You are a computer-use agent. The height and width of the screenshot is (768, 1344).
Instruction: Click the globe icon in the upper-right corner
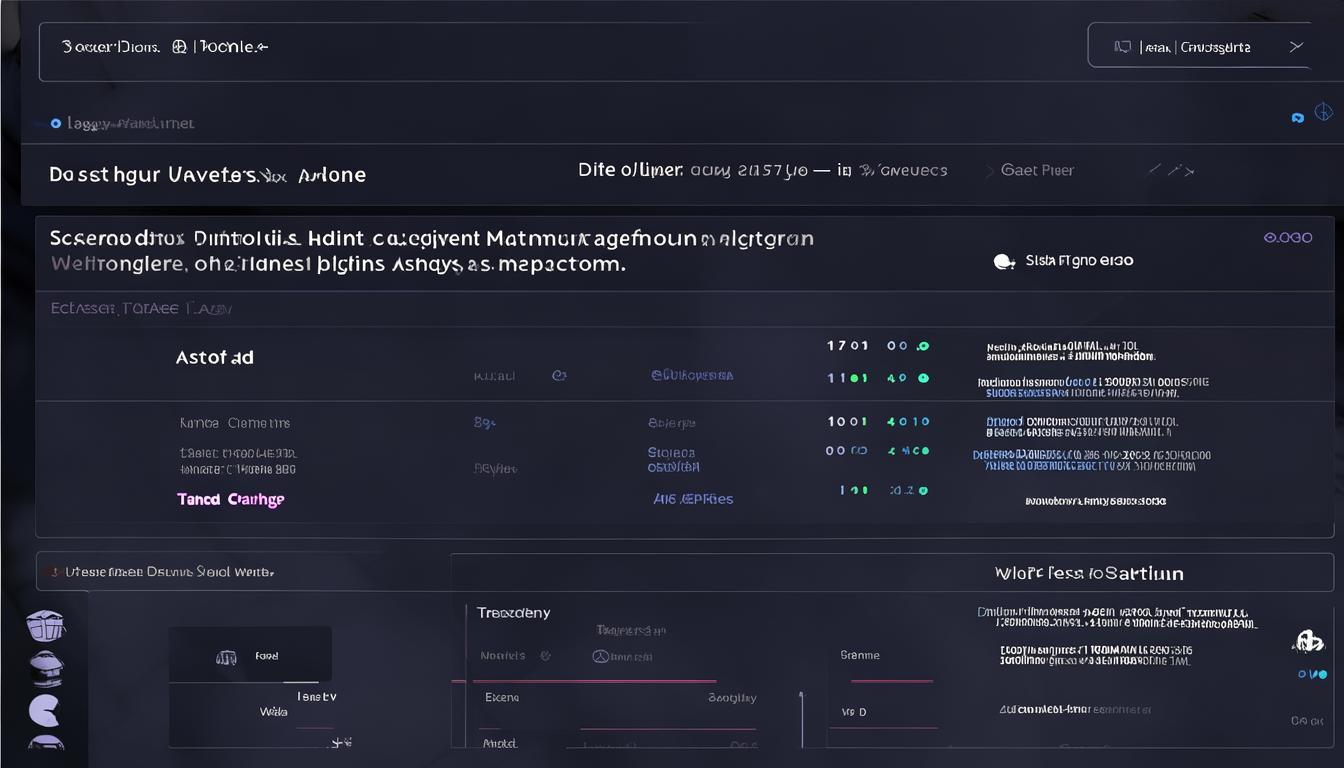[x=1323, y=112]
